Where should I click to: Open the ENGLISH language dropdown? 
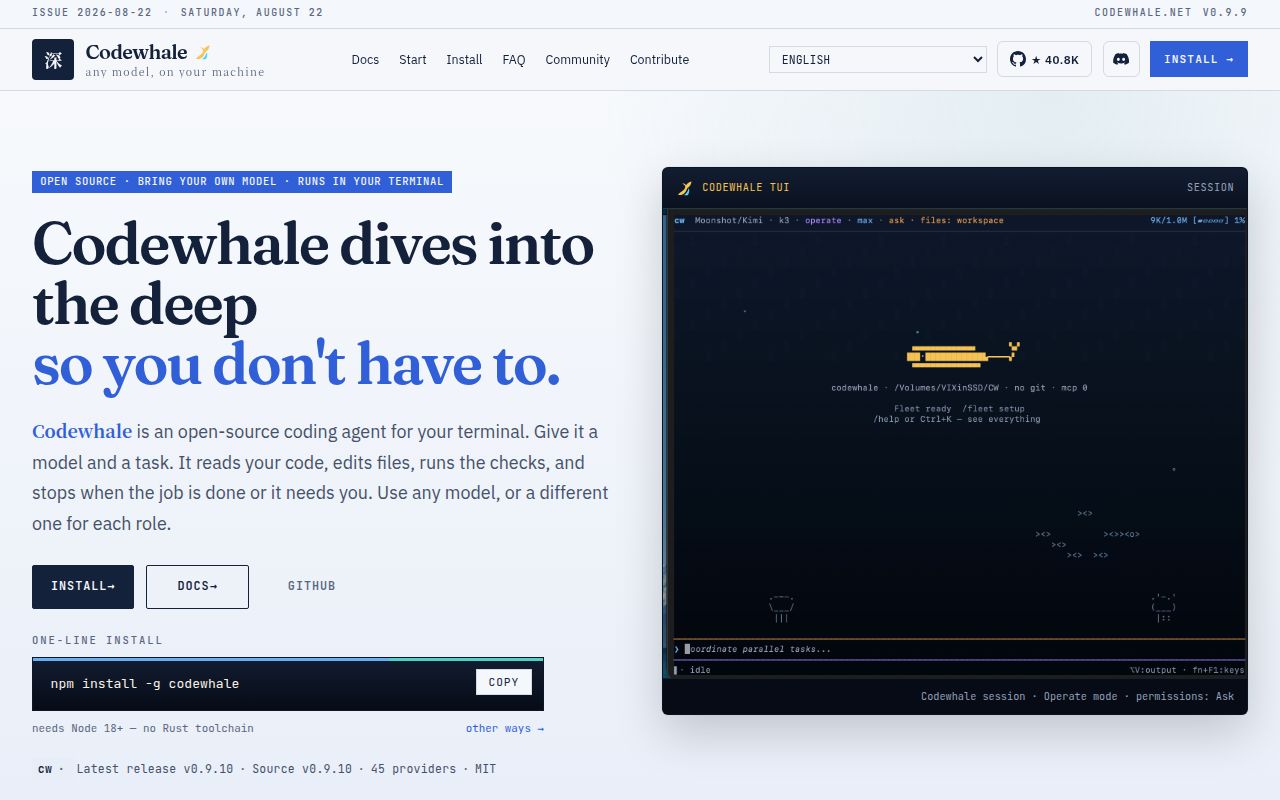tap(878, 59)
